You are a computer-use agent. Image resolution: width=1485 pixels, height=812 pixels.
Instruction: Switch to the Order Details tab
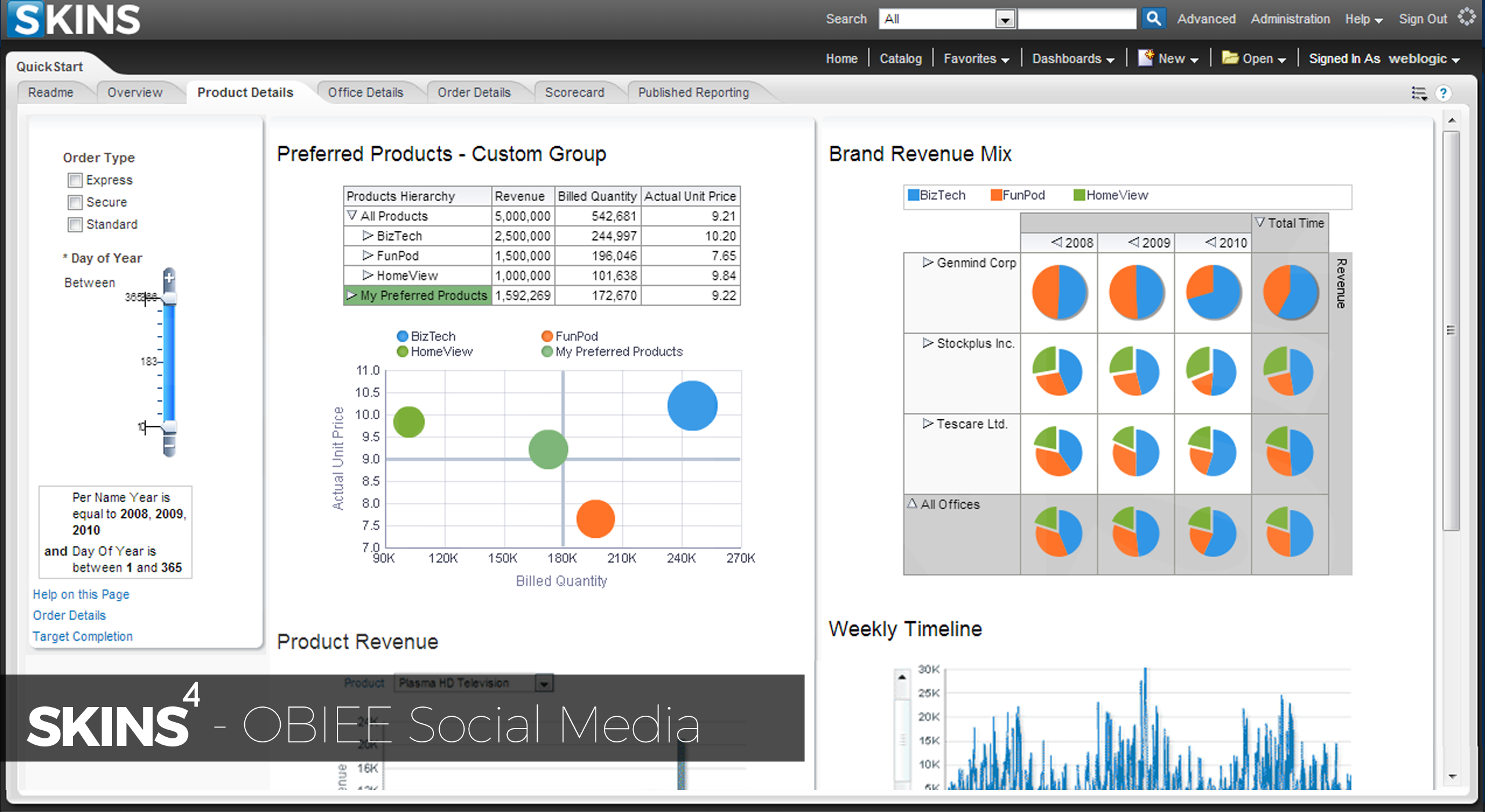click(475, 92)
